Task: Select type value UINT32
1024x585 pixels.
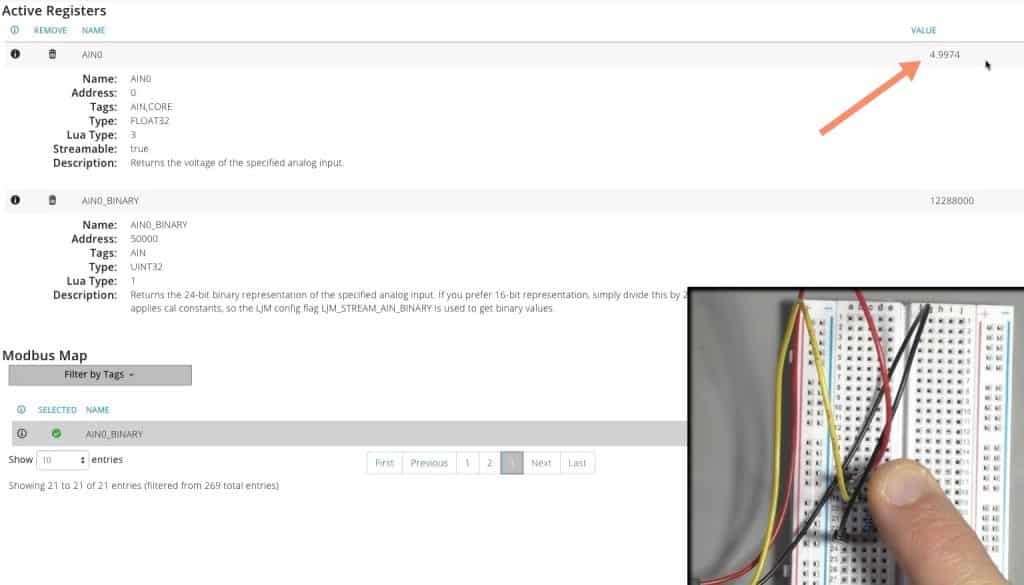Action: click(146, 266)
